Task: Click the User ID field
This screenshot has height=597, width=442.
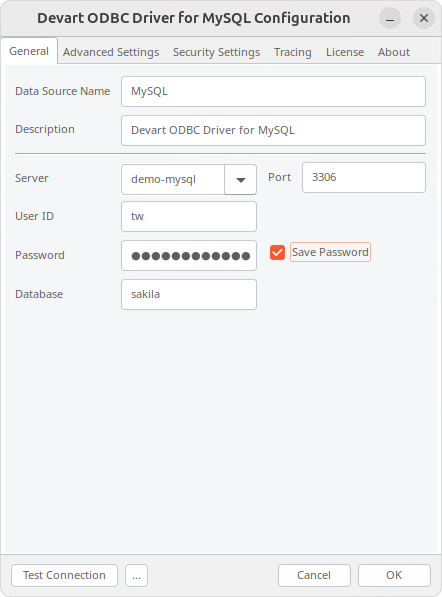Action: pyautogui.click(x=189, y=216)
